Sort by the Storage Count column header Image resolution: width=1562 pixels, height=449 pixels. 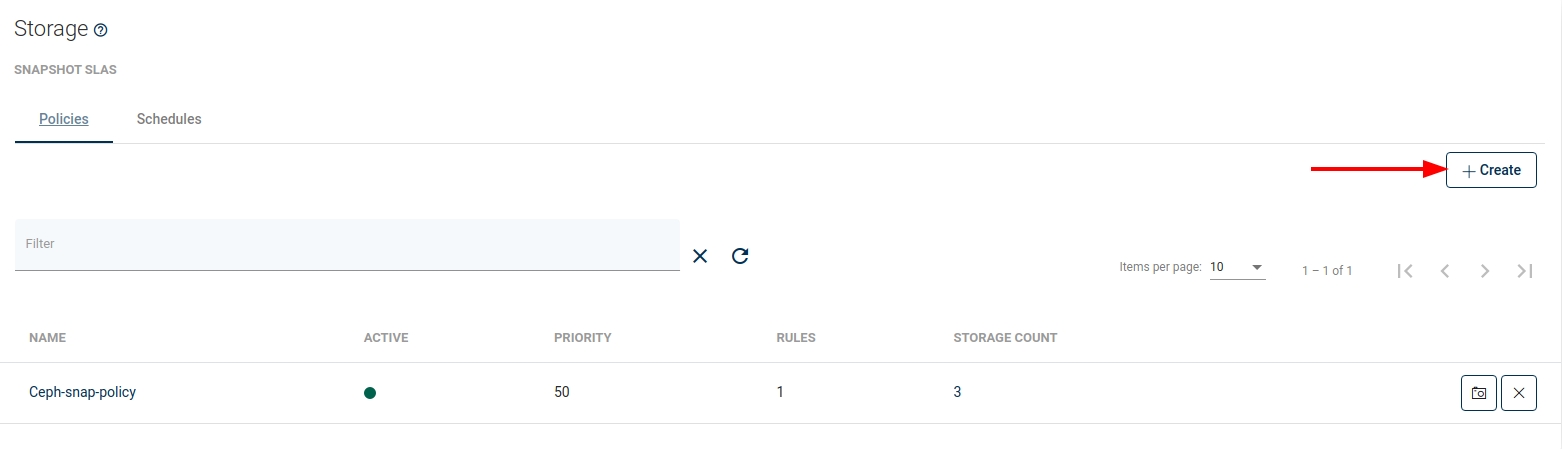coord(1005,338)
